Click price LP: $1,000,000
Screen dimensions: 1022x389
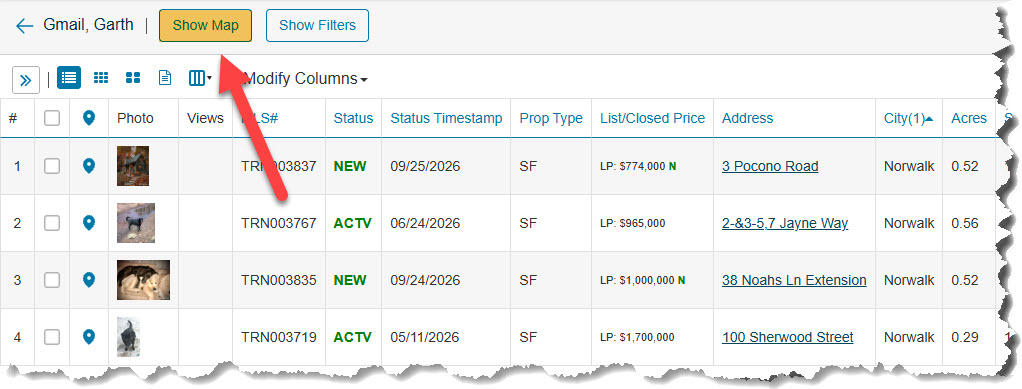(x=637, y=280)
